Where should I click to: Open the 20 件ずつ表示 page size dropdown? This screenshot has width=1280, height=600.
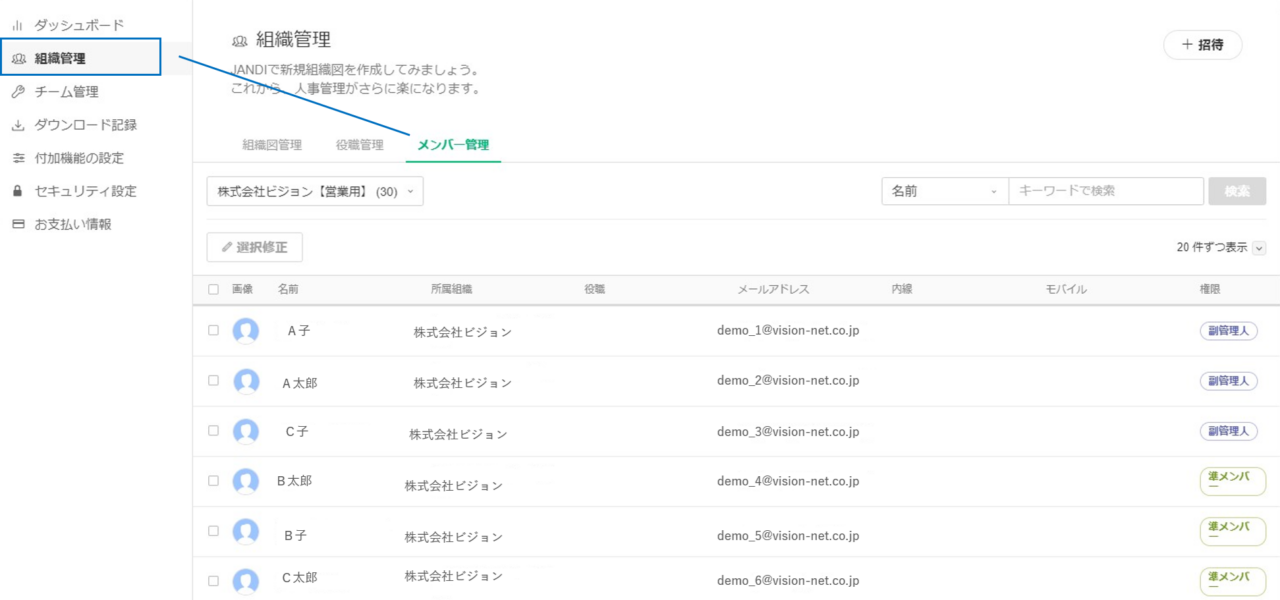pyautogui.click(x=1258, y=248)
